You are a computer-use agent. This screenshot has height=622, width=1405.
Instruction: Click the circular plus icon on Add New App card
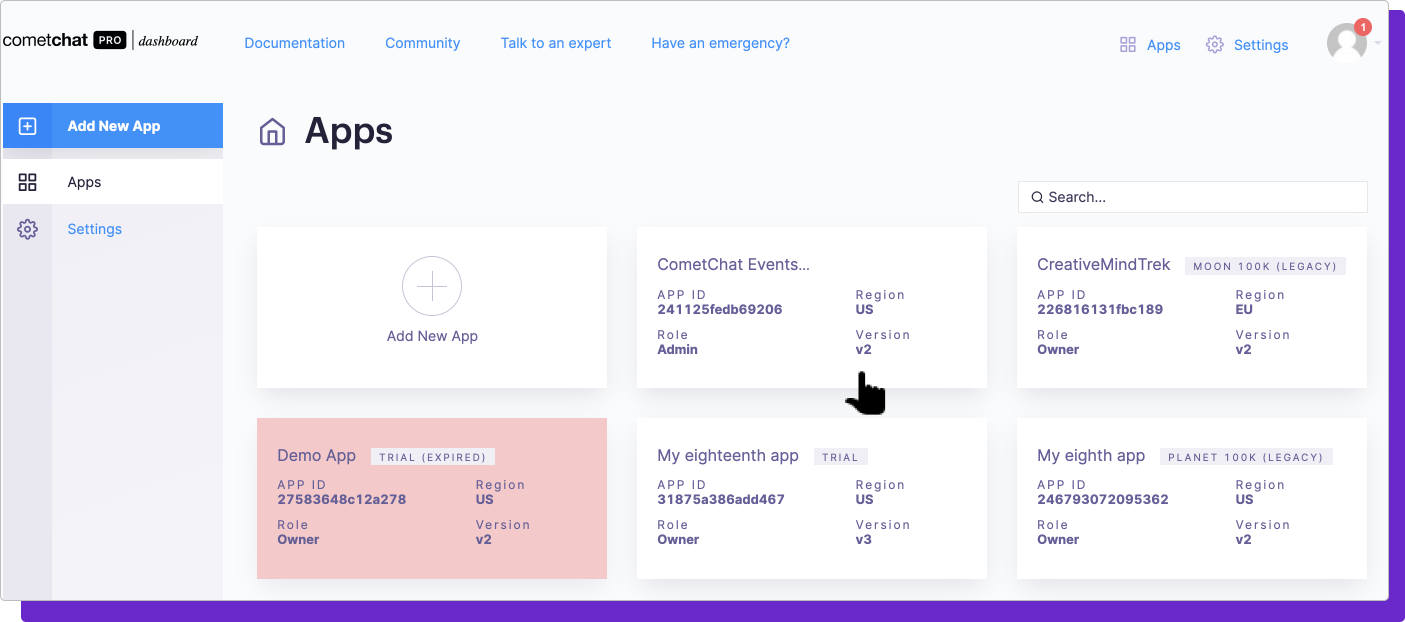(432, 286)
